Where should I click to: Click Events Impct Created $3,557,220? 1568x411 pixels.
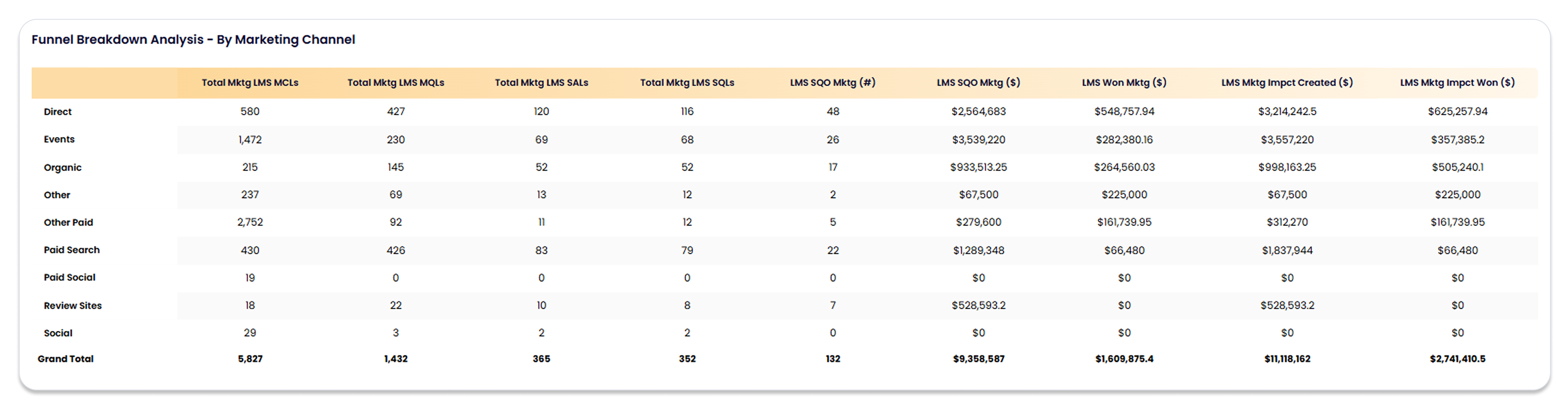click(x=1287, y=140)
